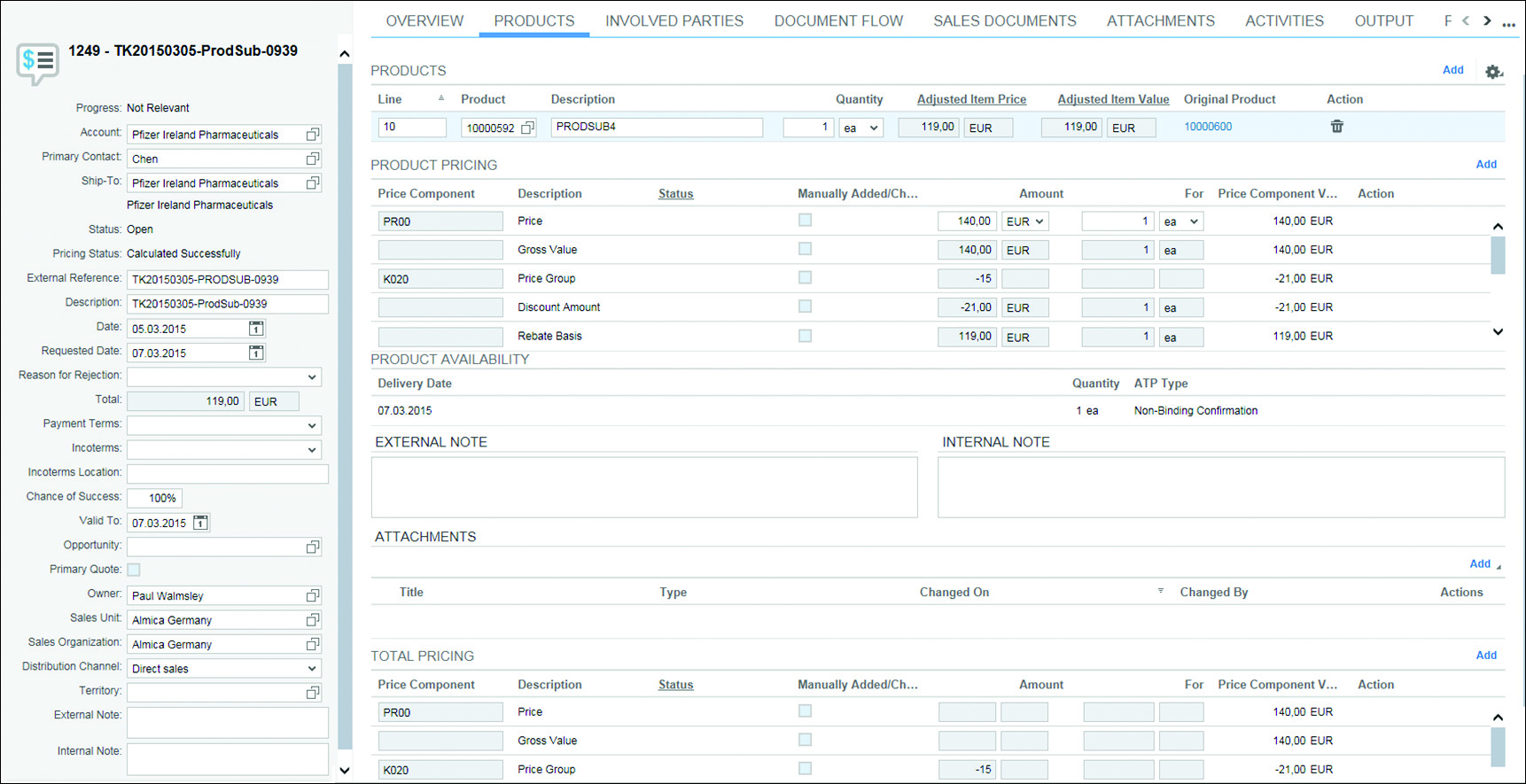1526x784 pixels.
Task: Open value help for Owner field
Action: (313, 595)
